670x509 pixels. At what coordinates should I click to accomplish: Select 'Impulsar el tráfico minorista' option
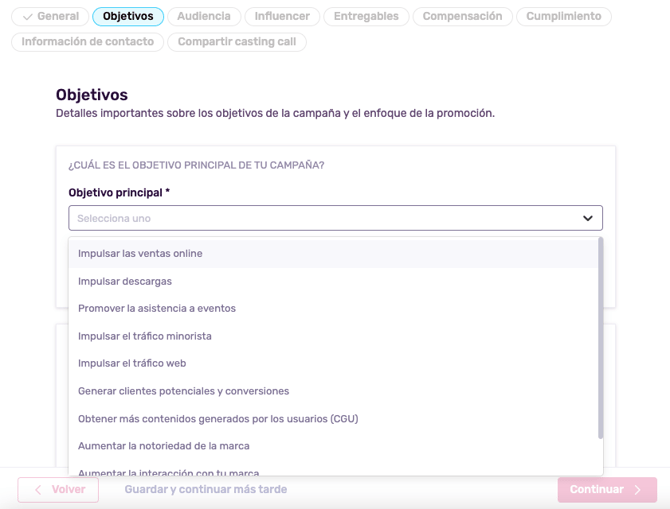point(145,336)
